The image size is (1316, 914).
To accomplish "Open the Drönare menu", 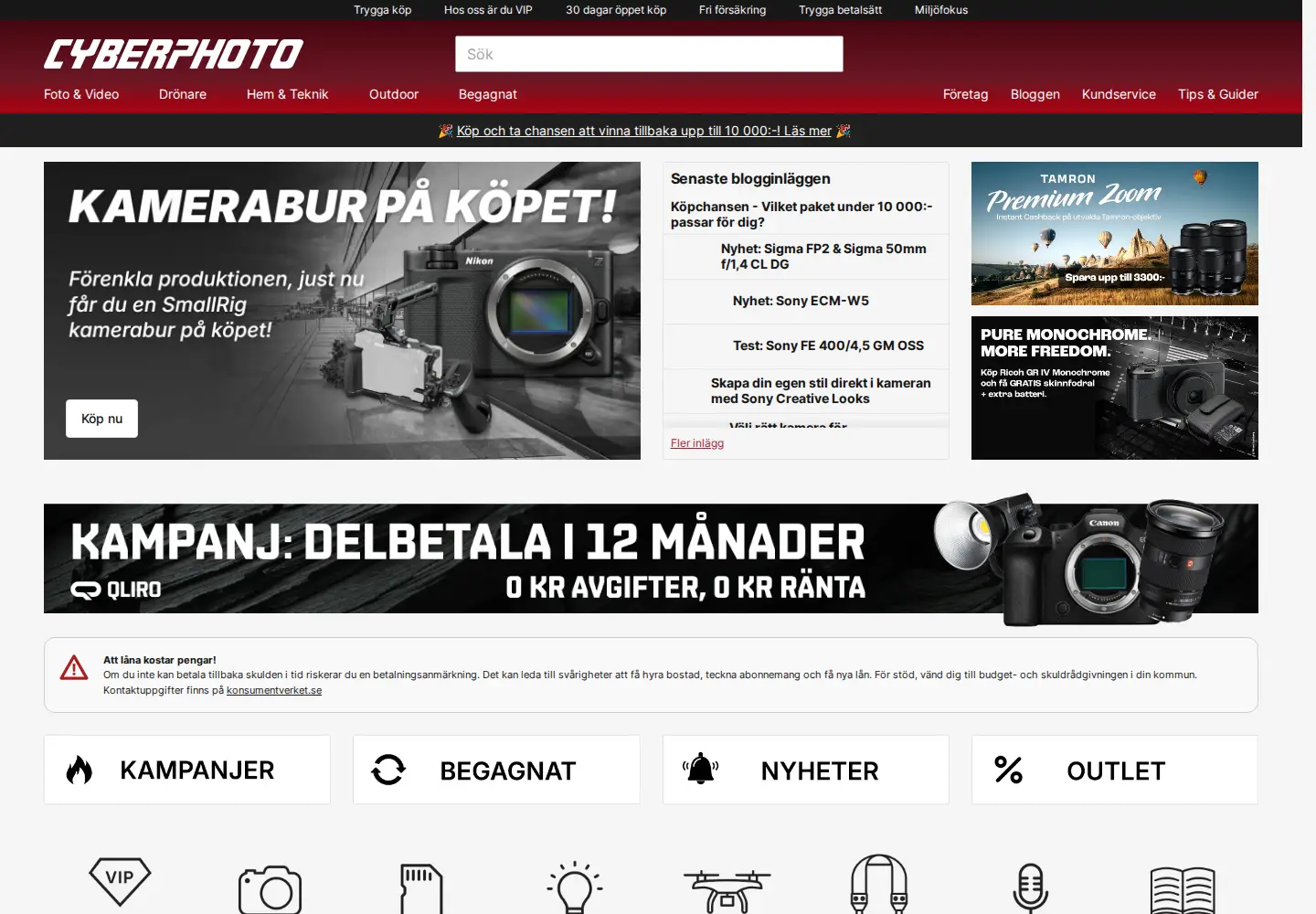I will [183, 94].
